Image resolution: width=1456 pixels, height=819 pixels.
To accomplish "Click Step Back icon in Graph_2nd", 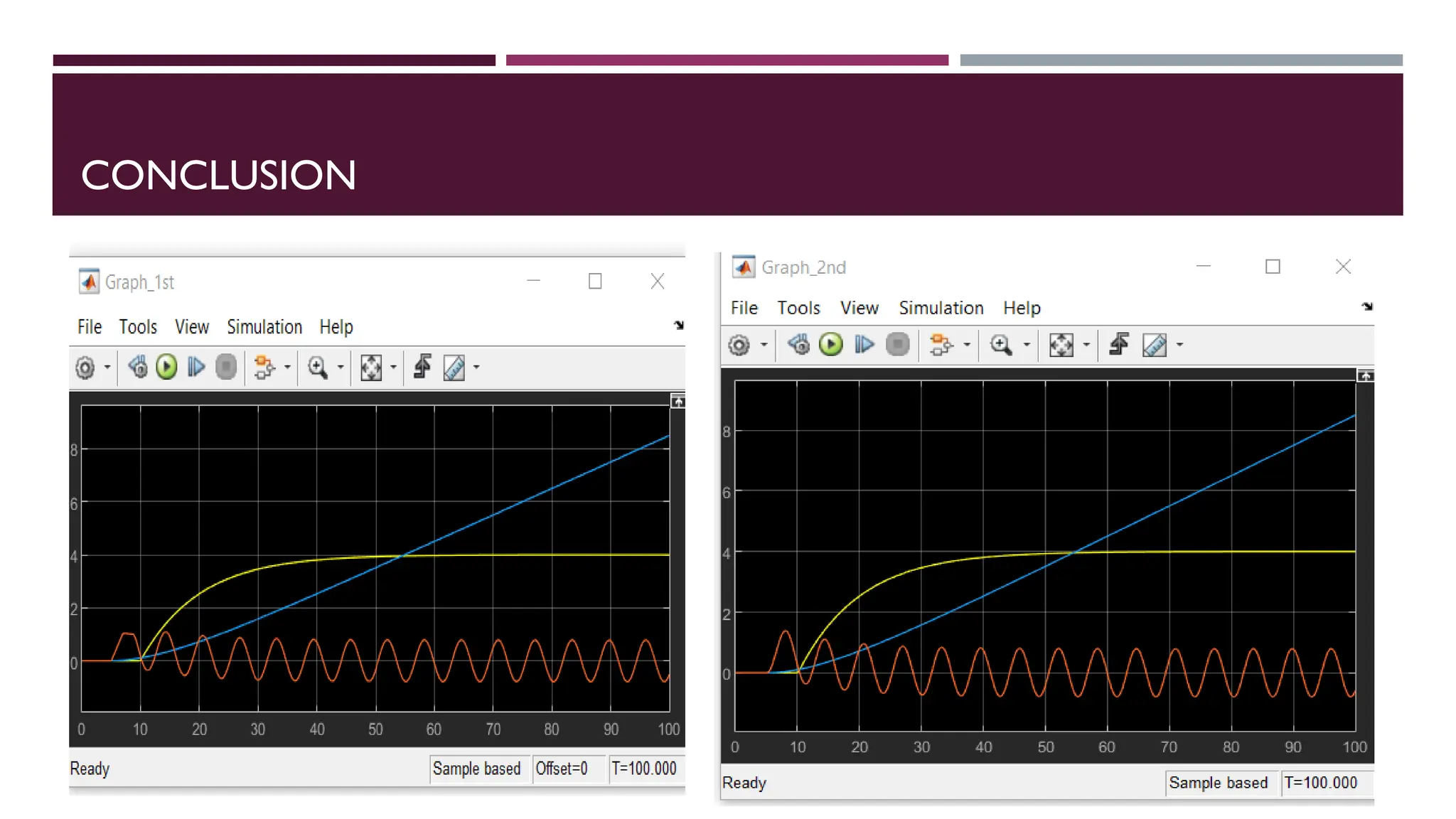I will (x=798, y=345).
